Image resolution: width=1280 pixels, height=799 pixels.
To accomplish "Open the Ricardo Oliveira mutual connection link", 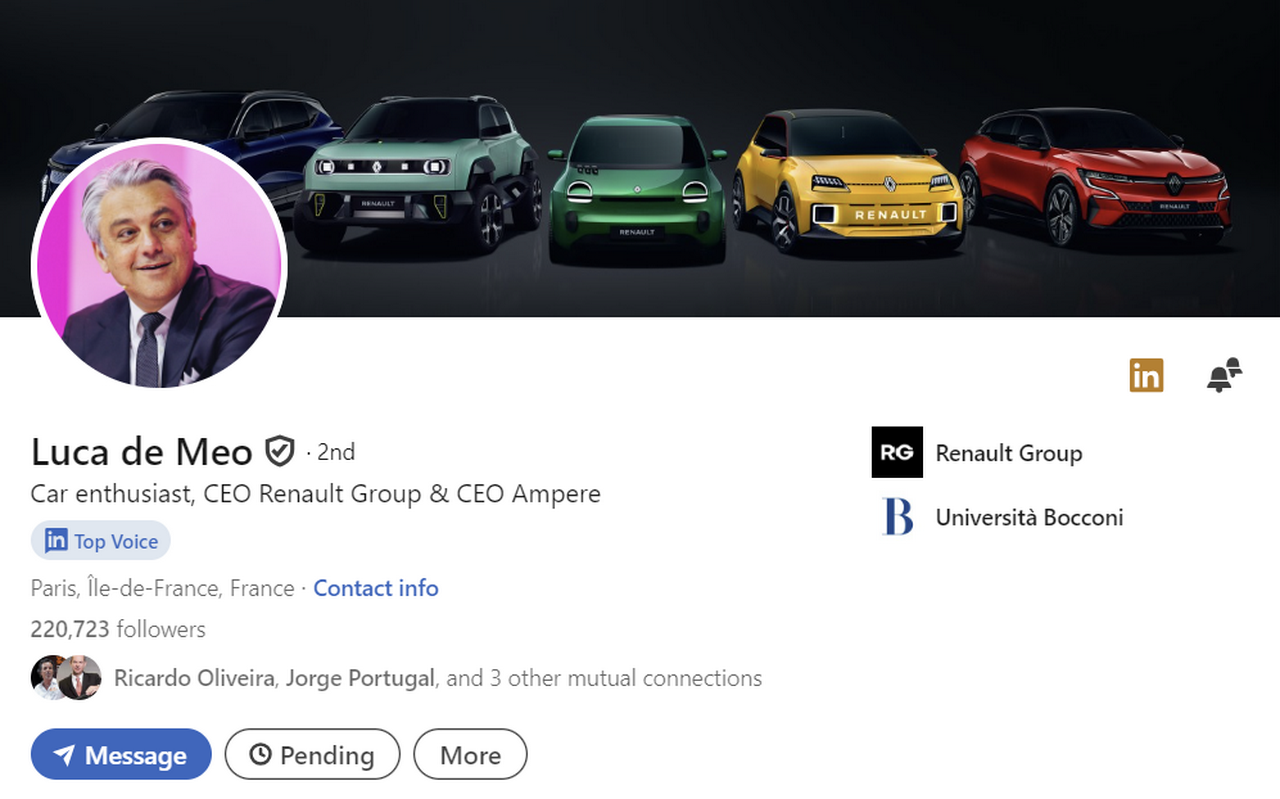I will pyautogui.click(x=194, y=678).
